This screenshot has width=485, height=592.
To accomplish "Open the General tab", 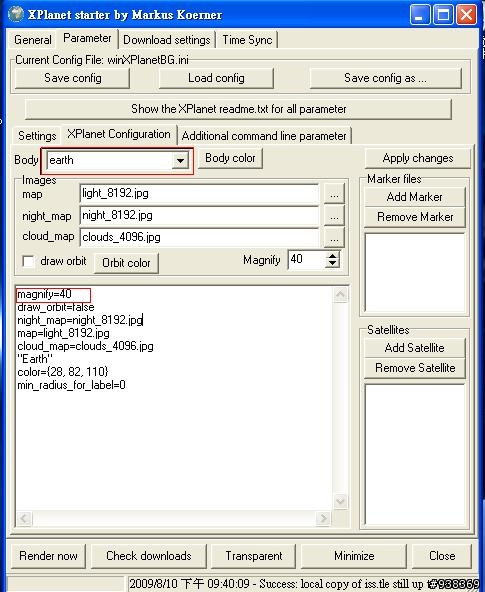I will click(33, 40).
